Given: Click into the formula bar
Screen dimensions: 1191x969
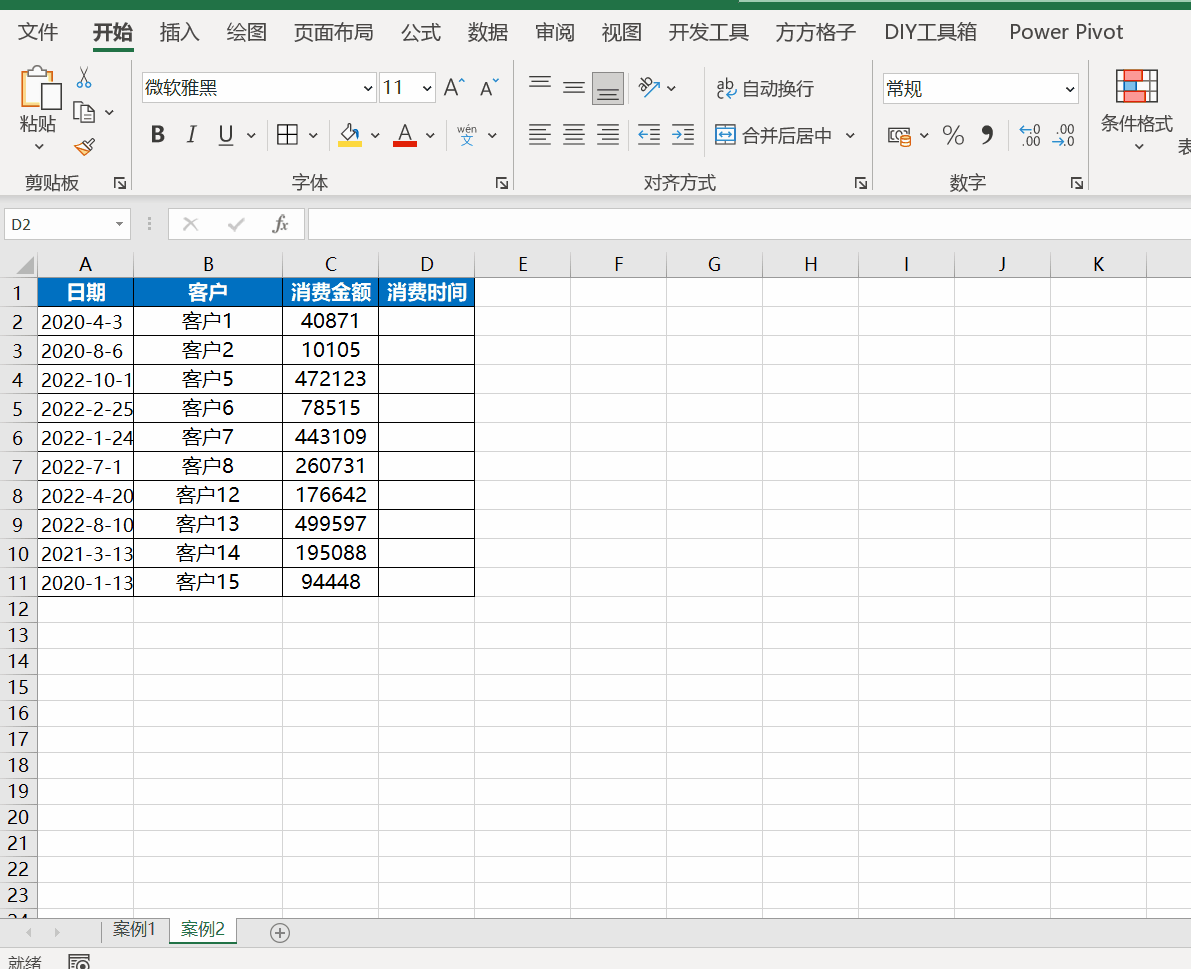Looking at the screenshot, I should (x=749, y=224).
